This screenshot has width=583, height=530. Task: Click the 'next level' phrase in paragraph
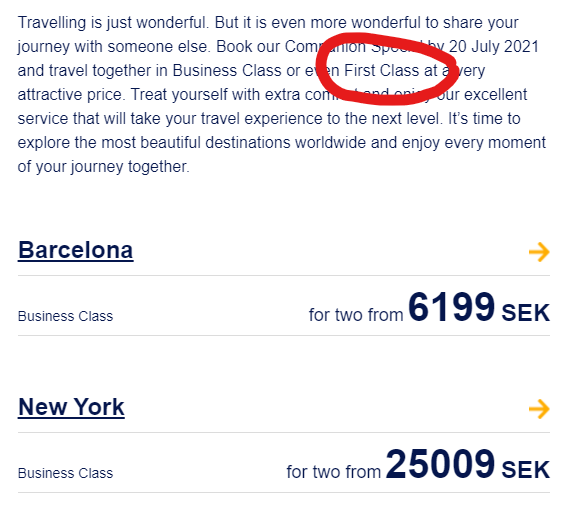[x=405, y=119]
